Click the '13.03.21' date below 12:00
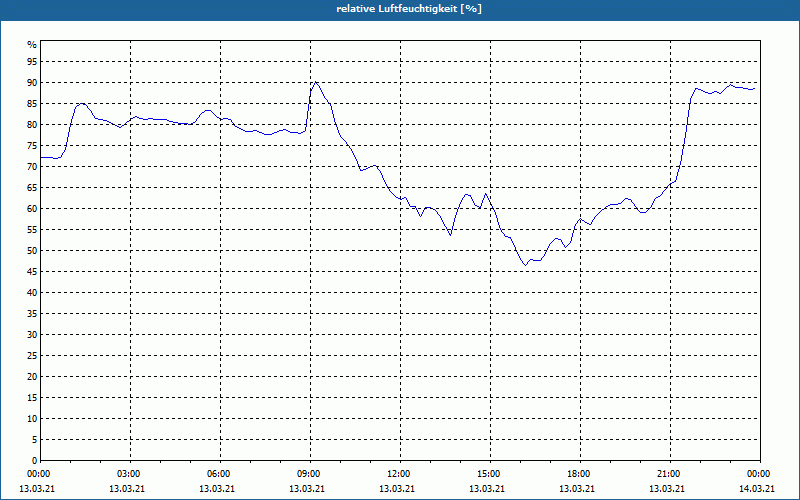 397,488
